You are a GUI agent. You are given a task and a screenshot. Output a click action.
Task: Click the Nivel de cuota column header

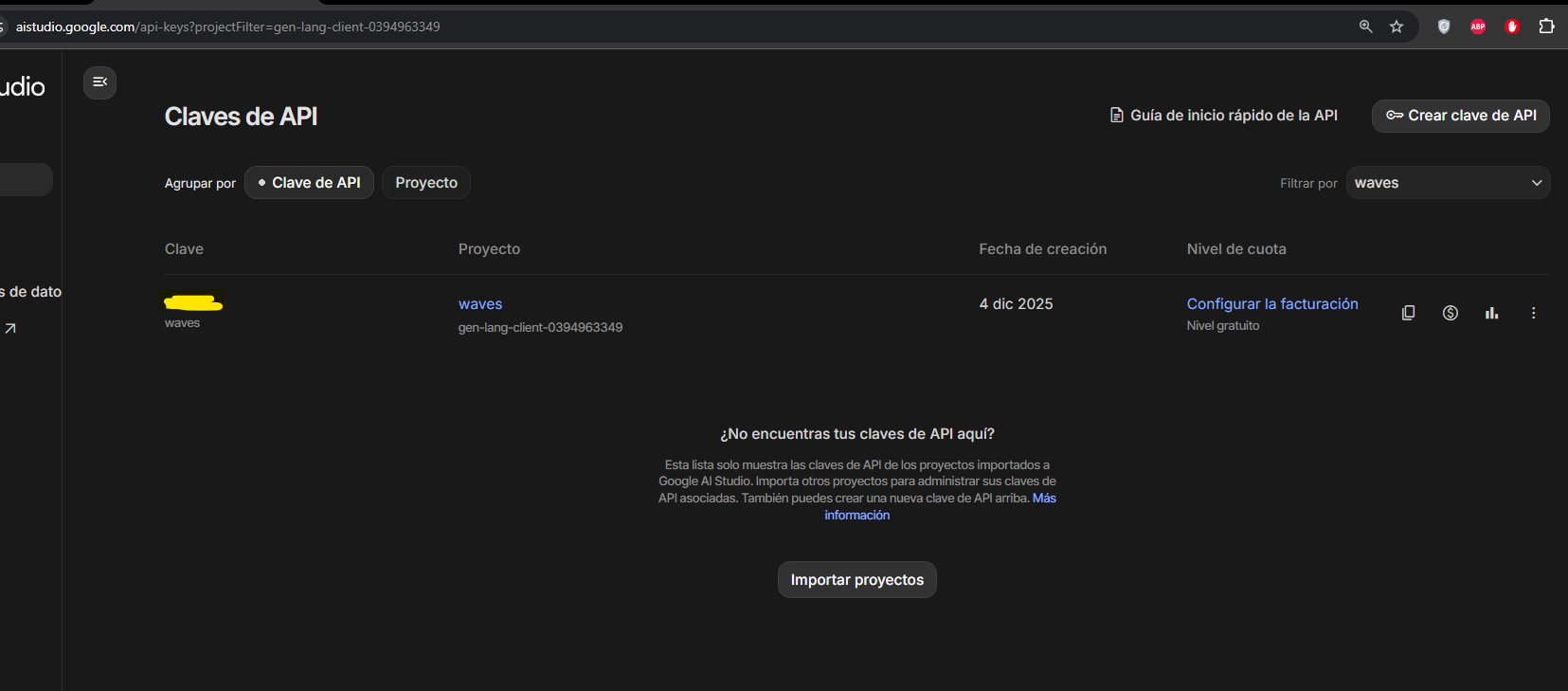tap(1236, 249)
